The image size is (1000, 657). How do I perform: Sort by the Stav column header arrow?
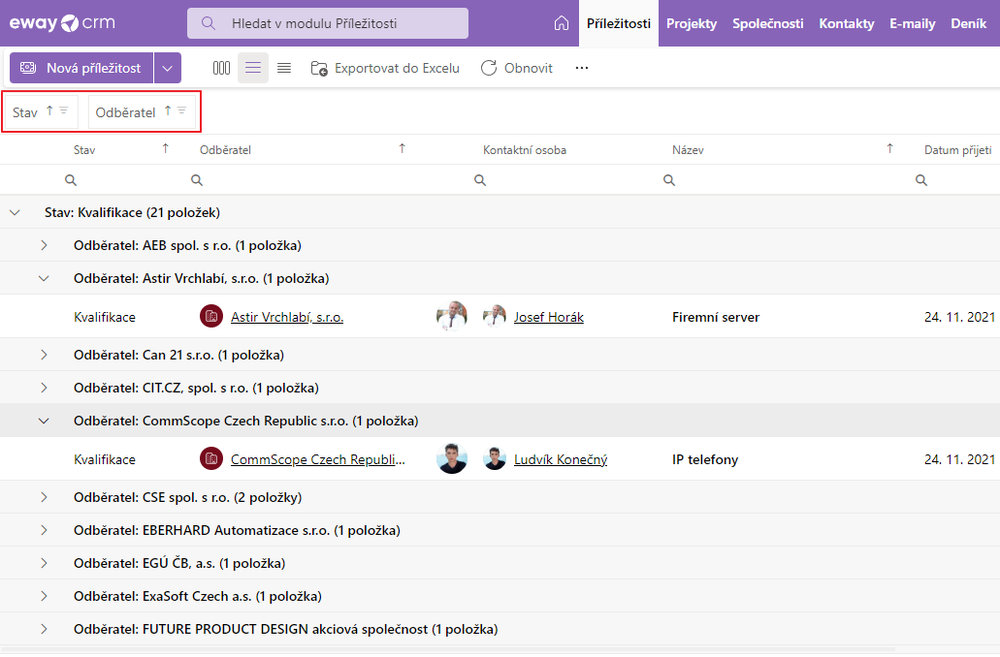click(x=165, y=149)
